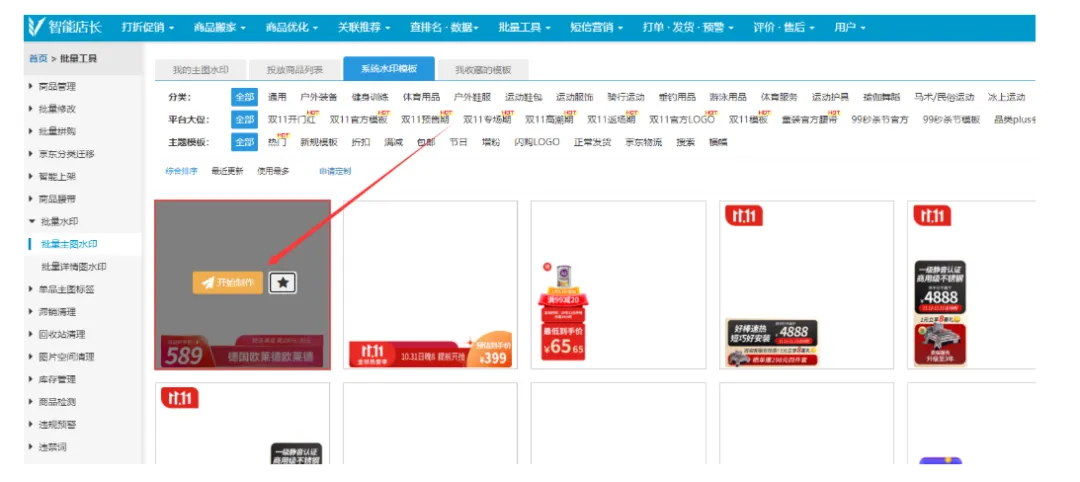Select 全部 in the 平台大促 filter row
The width and height of the screenshot is (1080, 482).
pyautogui.click(x=245, y=120)
